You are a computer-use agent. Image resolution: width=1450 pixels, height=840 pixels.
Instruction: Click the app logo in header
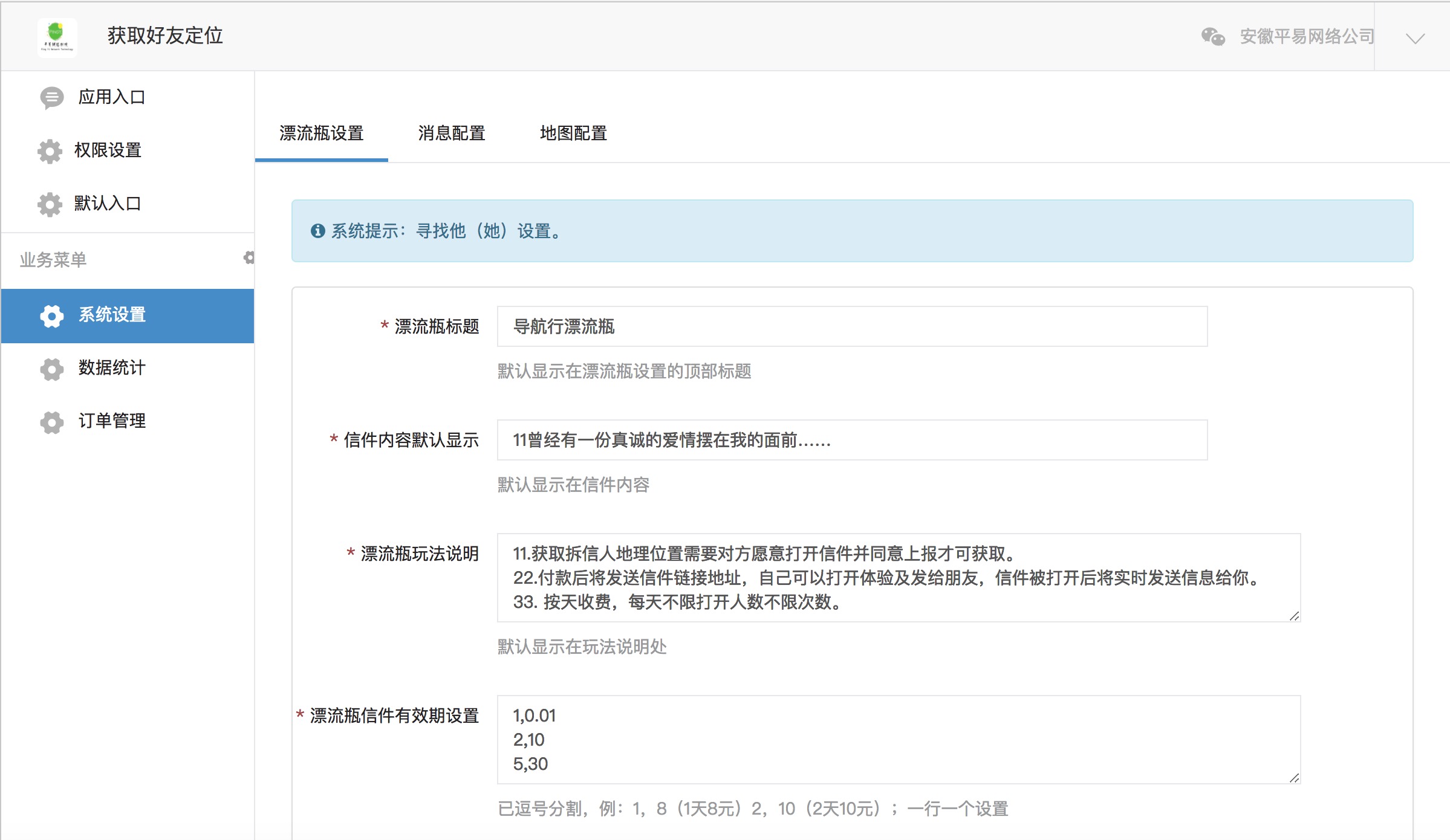[x=57, y=37]
